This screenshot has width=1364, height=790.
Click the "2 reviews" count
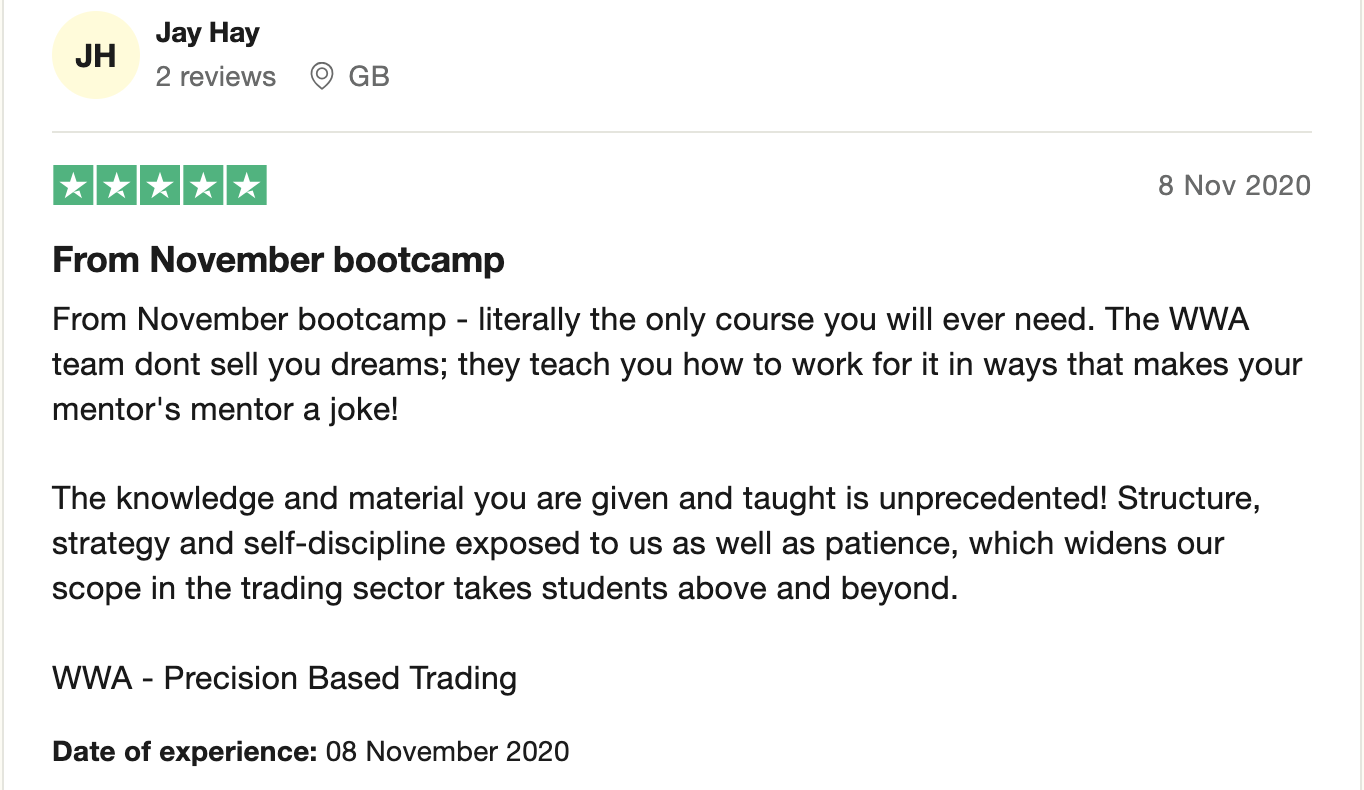tap(215, 76)
